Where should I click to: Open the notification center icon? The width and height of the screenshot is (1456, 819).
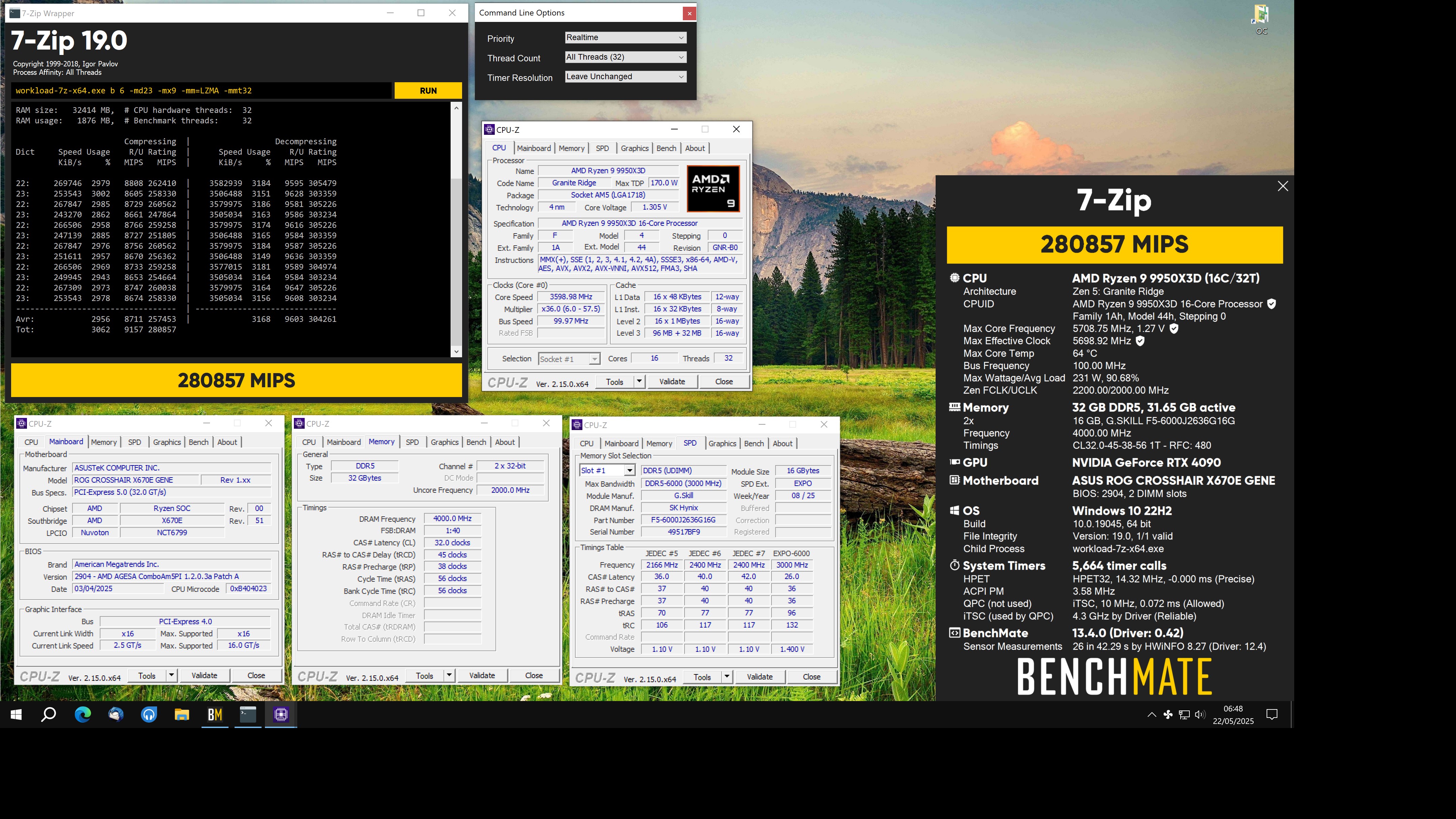[x=1272, y=715]
